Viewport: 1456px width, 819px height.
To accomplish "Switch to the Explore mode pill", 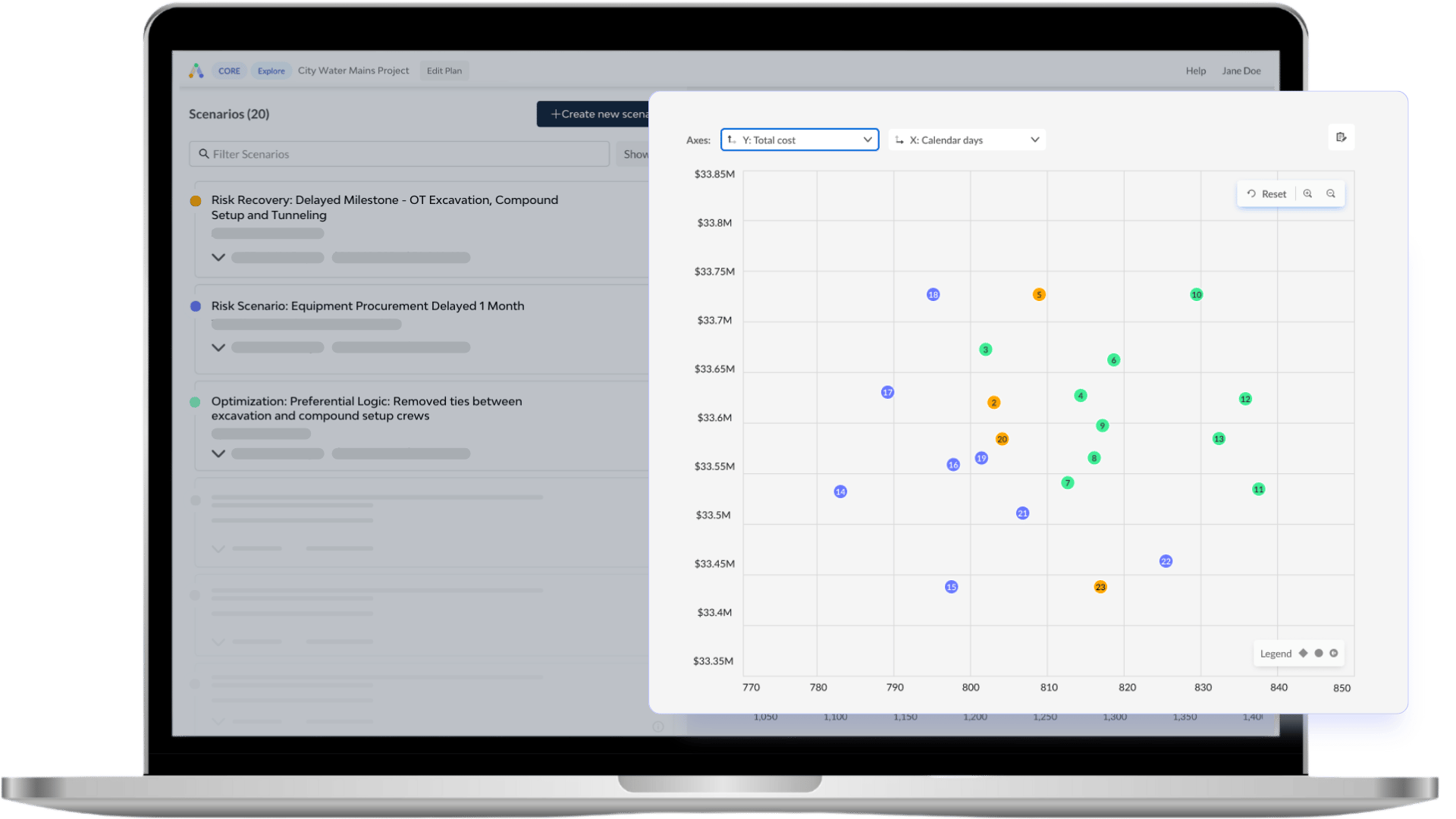I will 271,70.
